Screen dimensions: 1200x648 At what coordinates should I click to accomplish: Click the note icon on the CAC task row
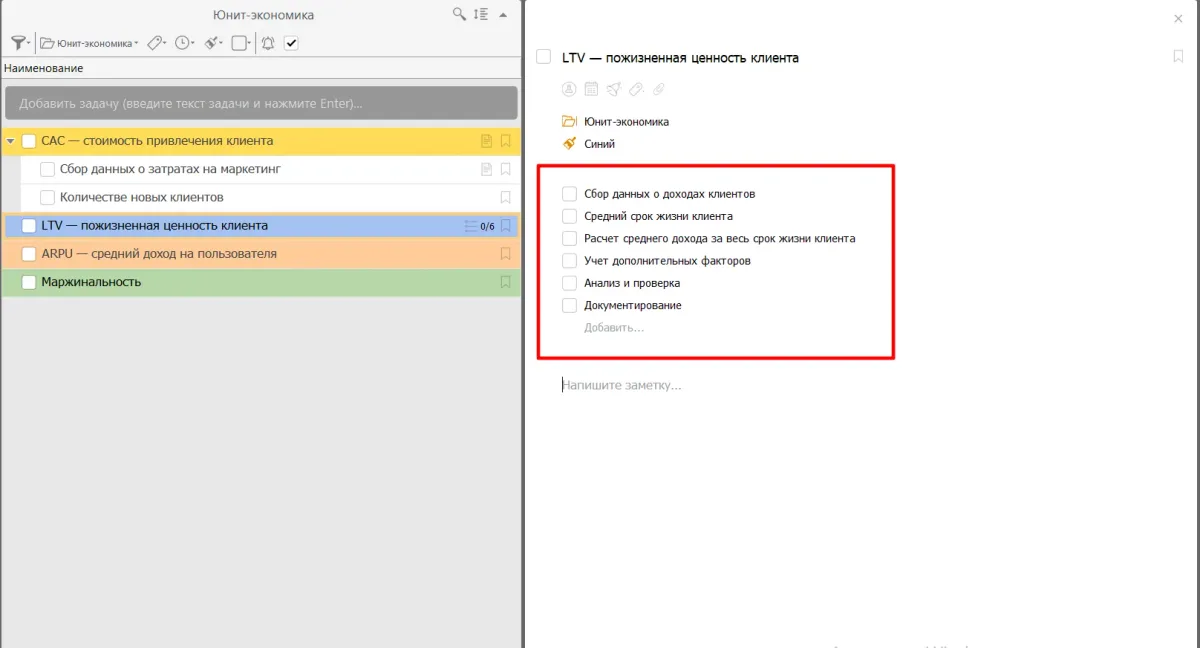pos(487,141)
